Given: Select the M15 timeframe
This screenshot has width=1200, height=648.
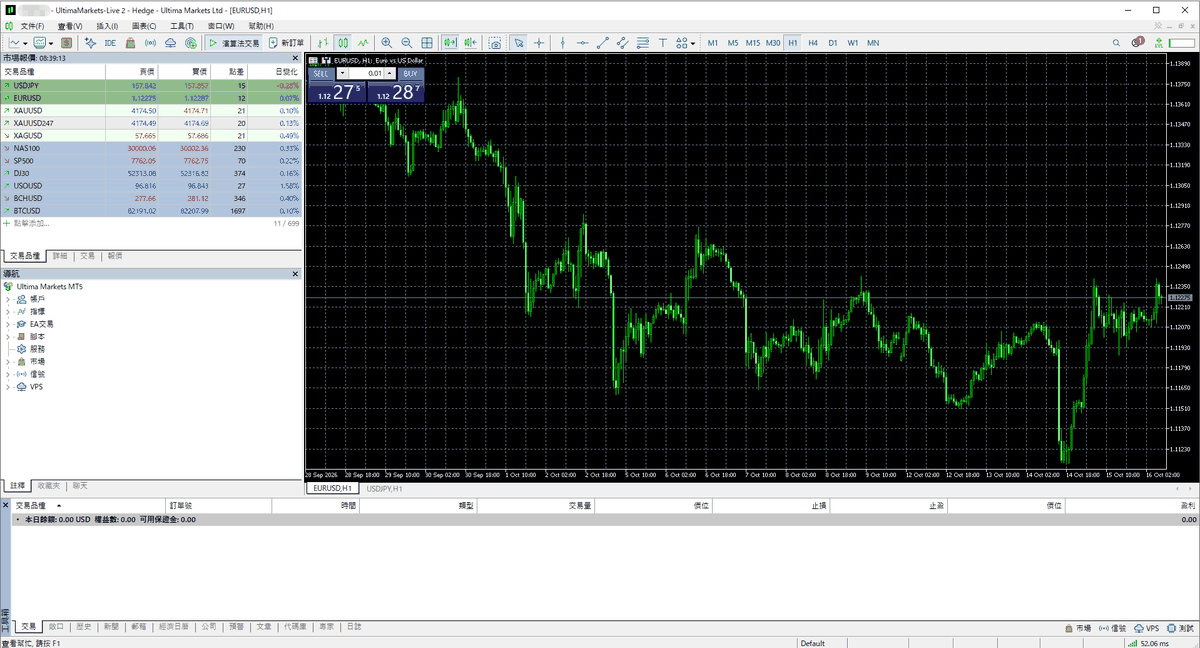Looking at the screenshot, I should pos(753,43).
